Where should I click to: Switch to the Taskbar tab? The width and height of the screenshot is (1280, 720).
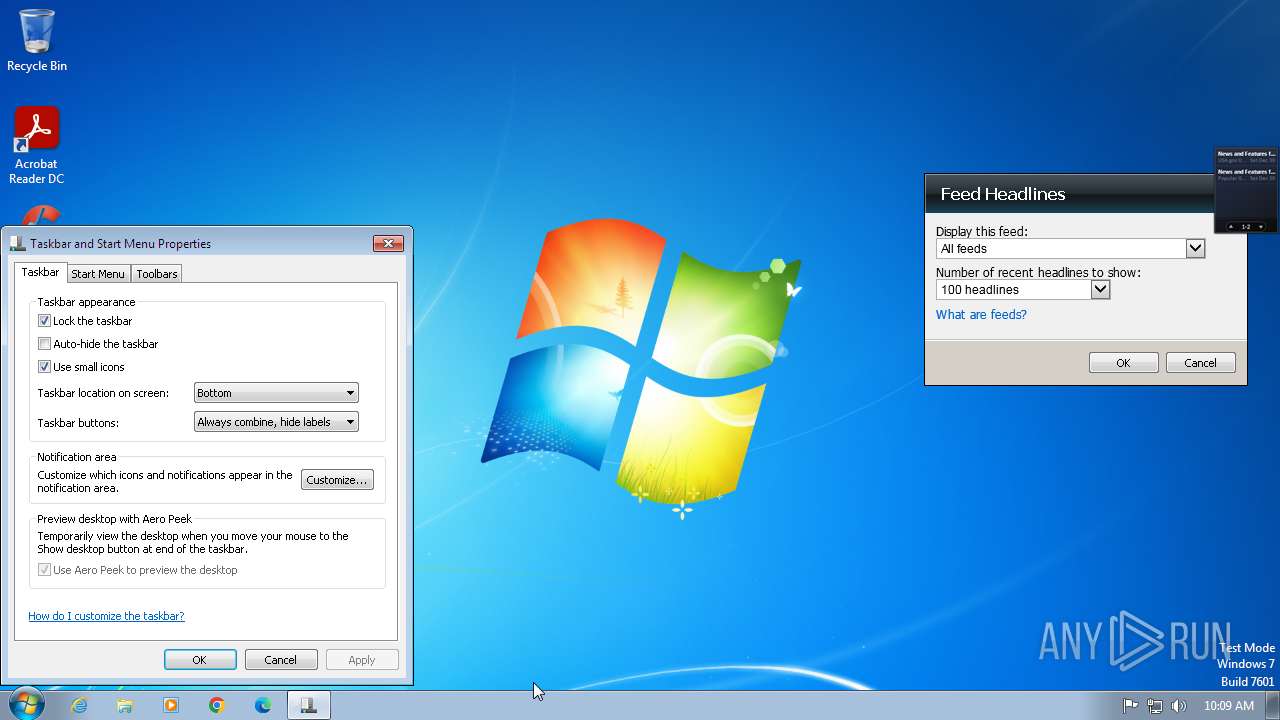pyautogui.click(x=40, y=272)
